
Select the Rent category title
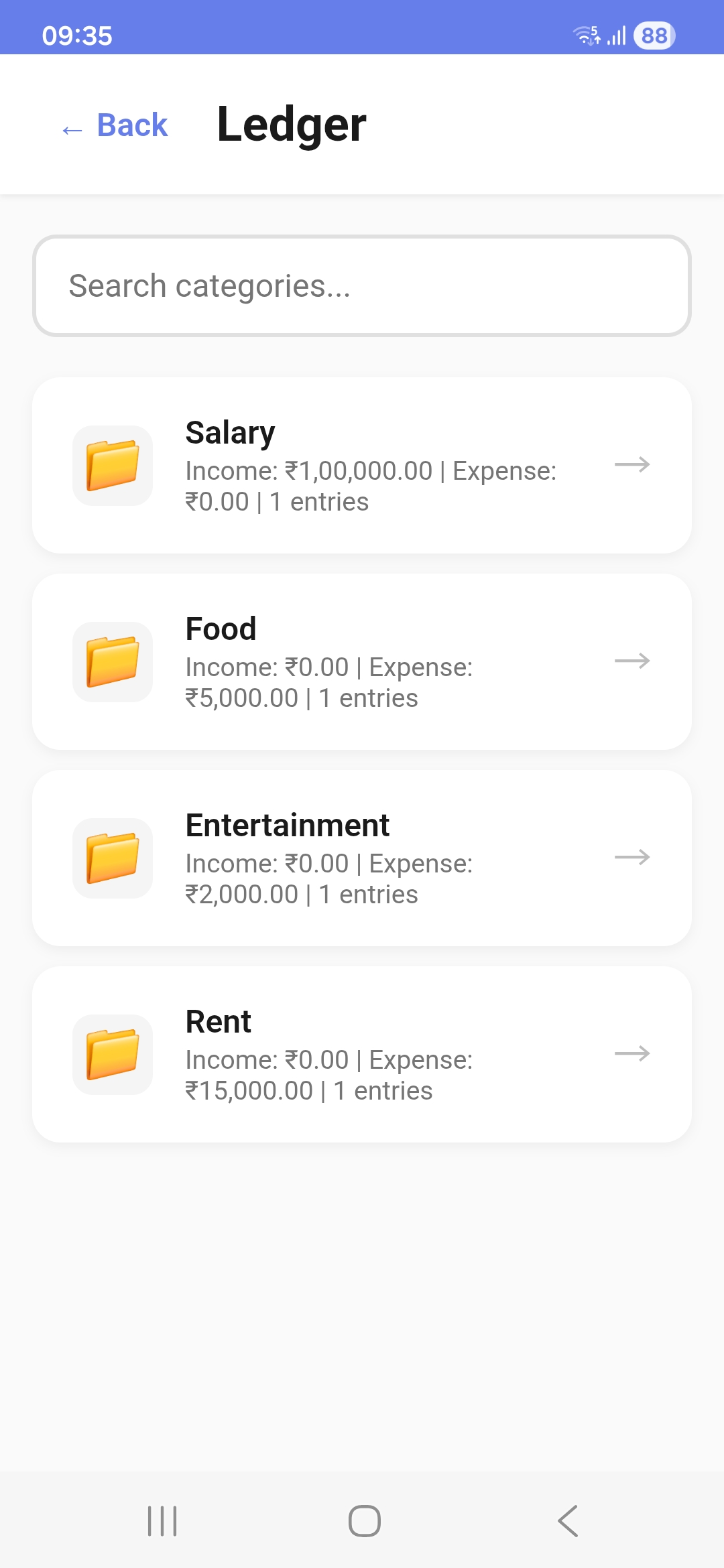(x=218, y=1022)
